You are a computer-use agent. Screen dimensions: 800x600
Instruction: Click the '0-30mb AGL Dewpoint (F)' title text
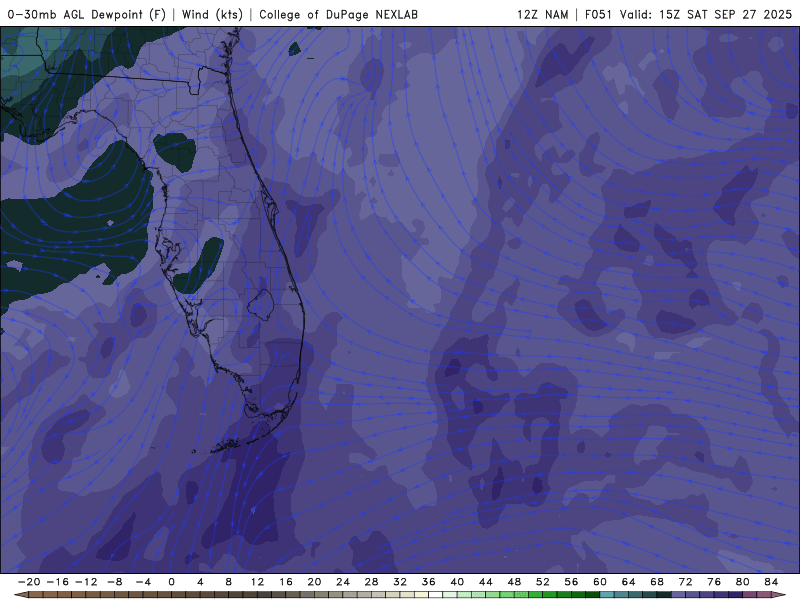tap(87, 14)
